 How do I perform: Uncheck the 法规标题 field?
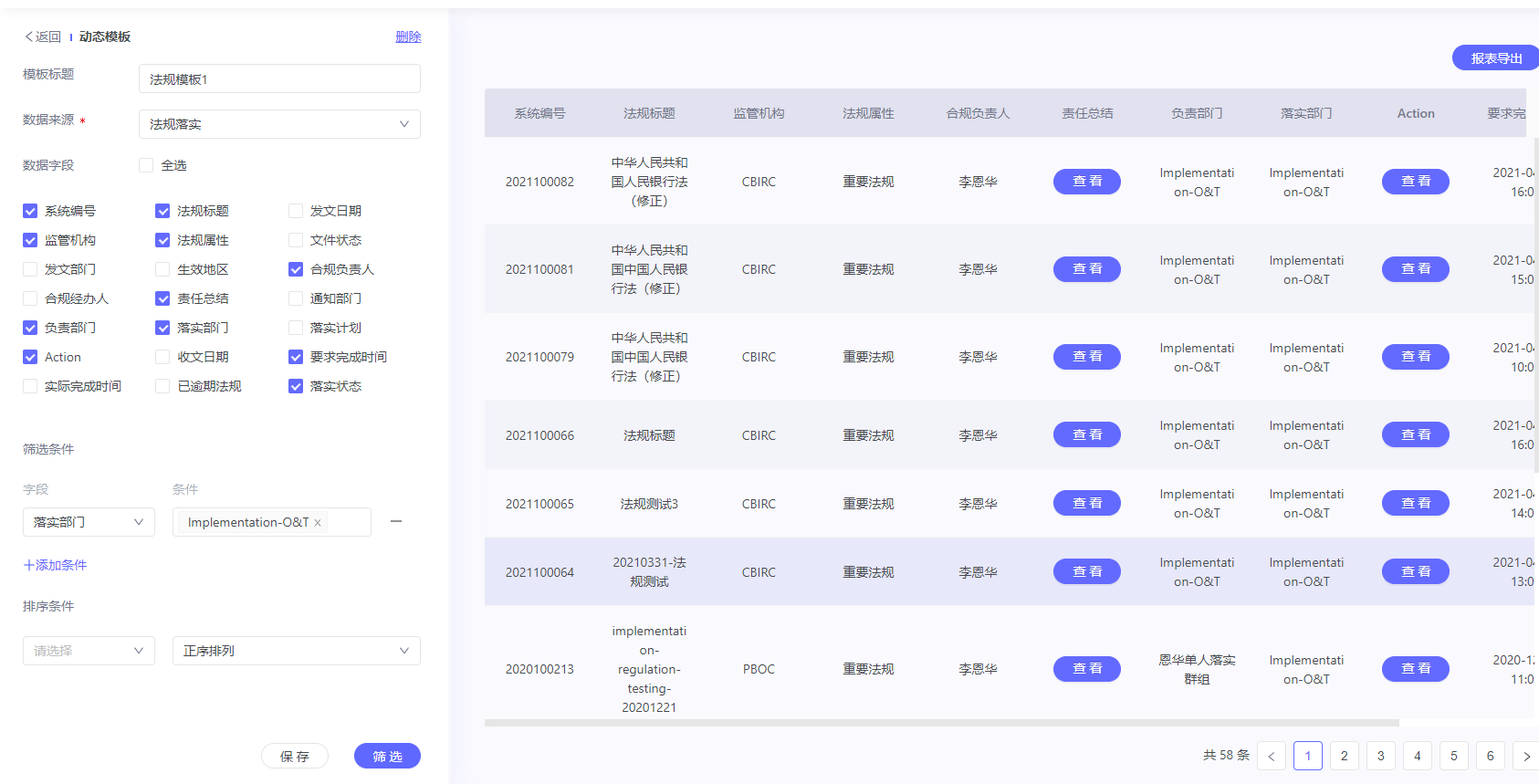coord(162,211)
